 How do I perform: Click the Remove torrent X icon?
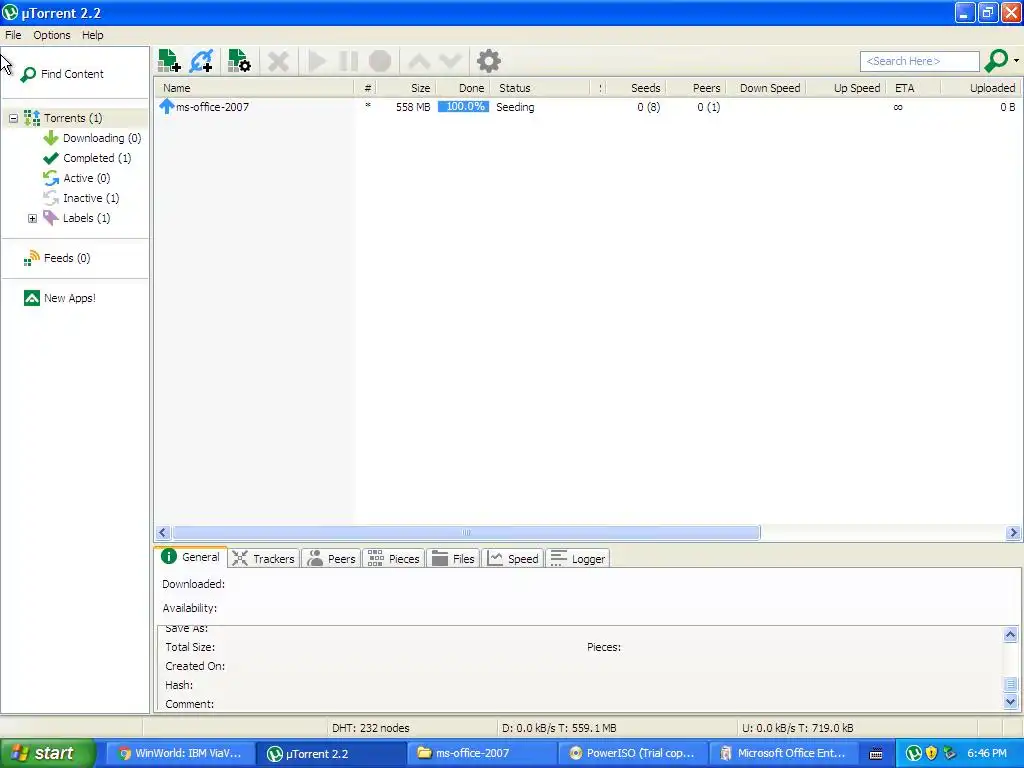[278, 61]
